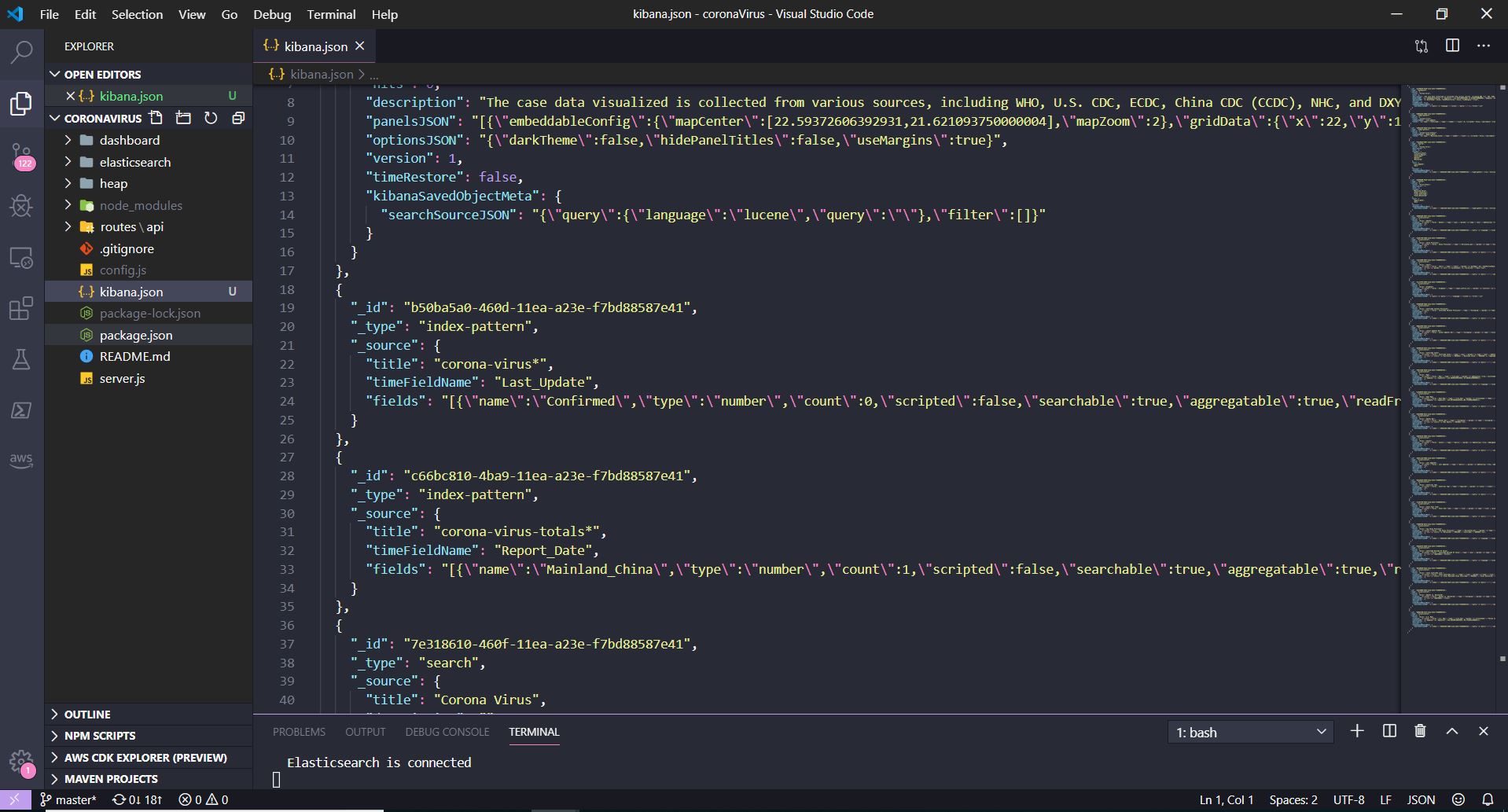
Task: Switch to the PROBLEMS panel tab
Action: [x=299, y=732]
